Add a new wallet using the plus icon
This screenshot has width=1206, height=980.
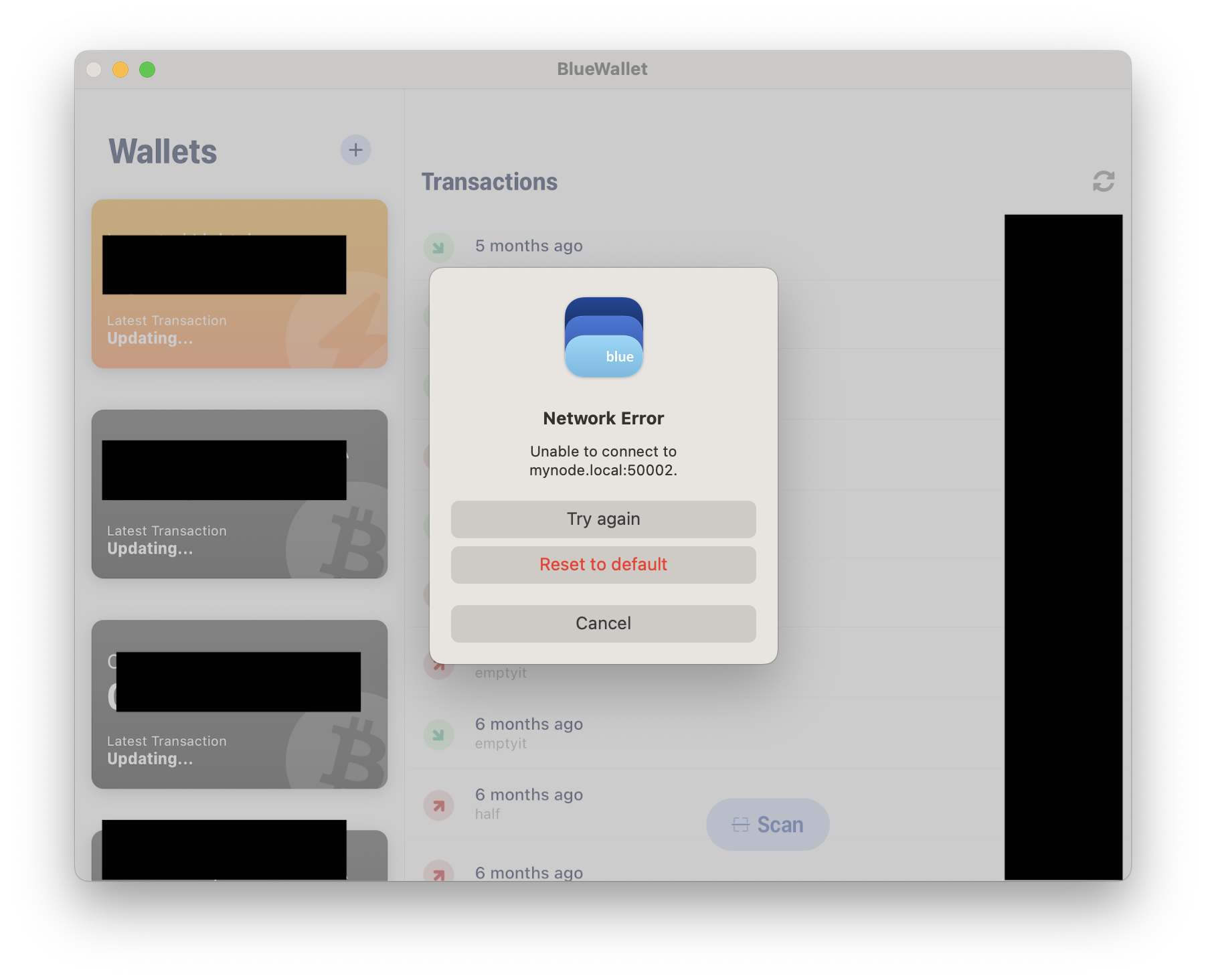click(355, 150)
